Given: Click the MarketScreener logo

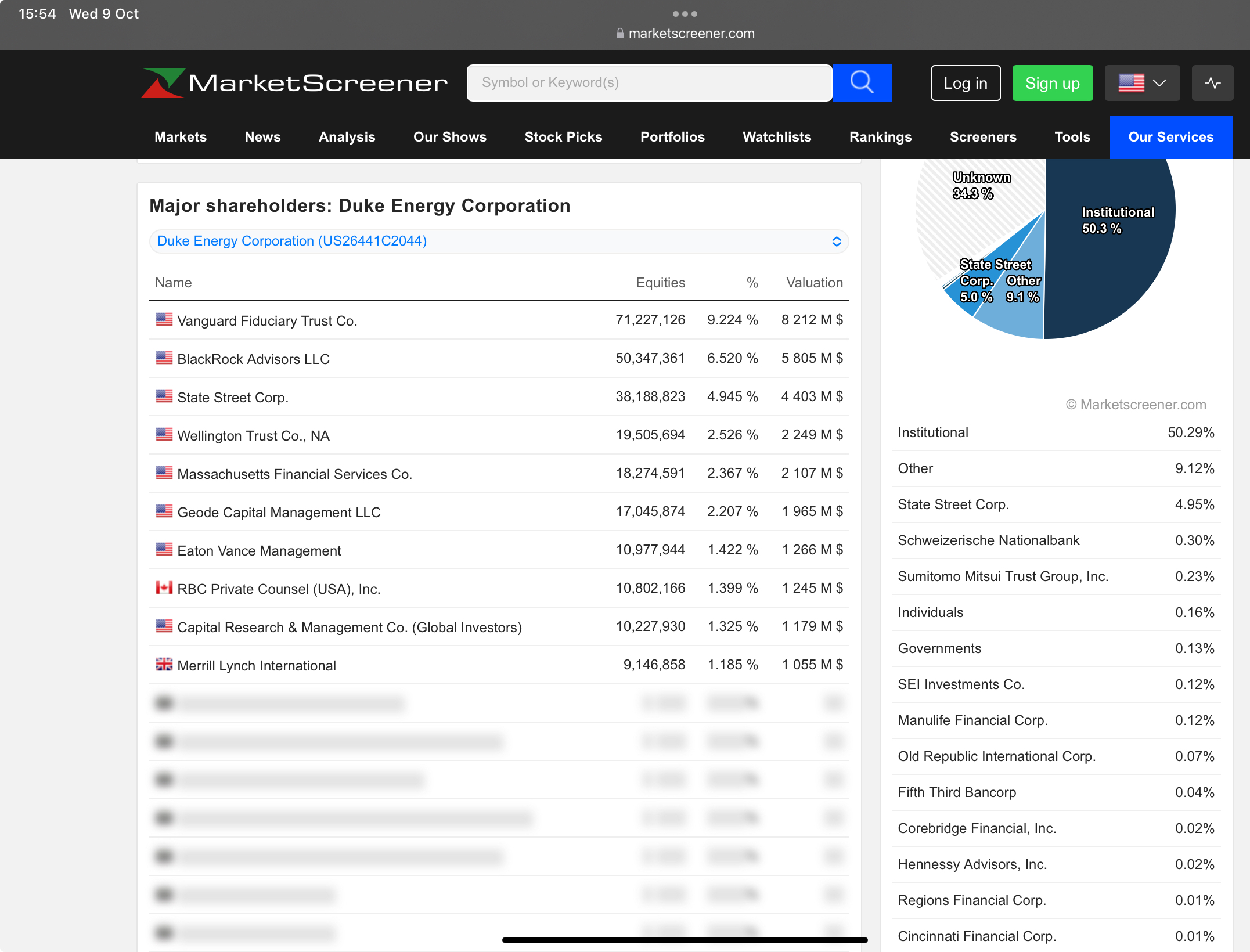Looking at the screenshot, I should 294,83.
